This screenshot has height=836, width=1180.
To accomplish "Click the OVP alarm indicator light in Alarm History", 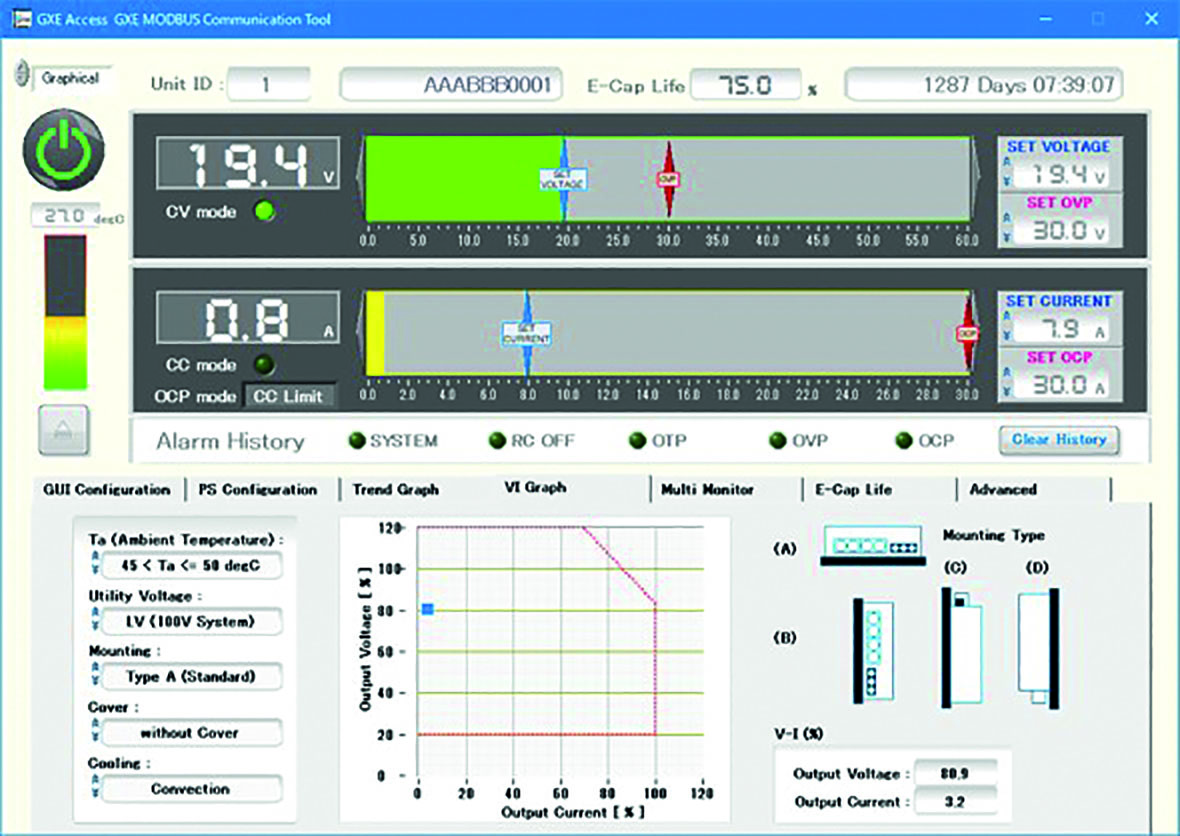I will tap(777, 440).
